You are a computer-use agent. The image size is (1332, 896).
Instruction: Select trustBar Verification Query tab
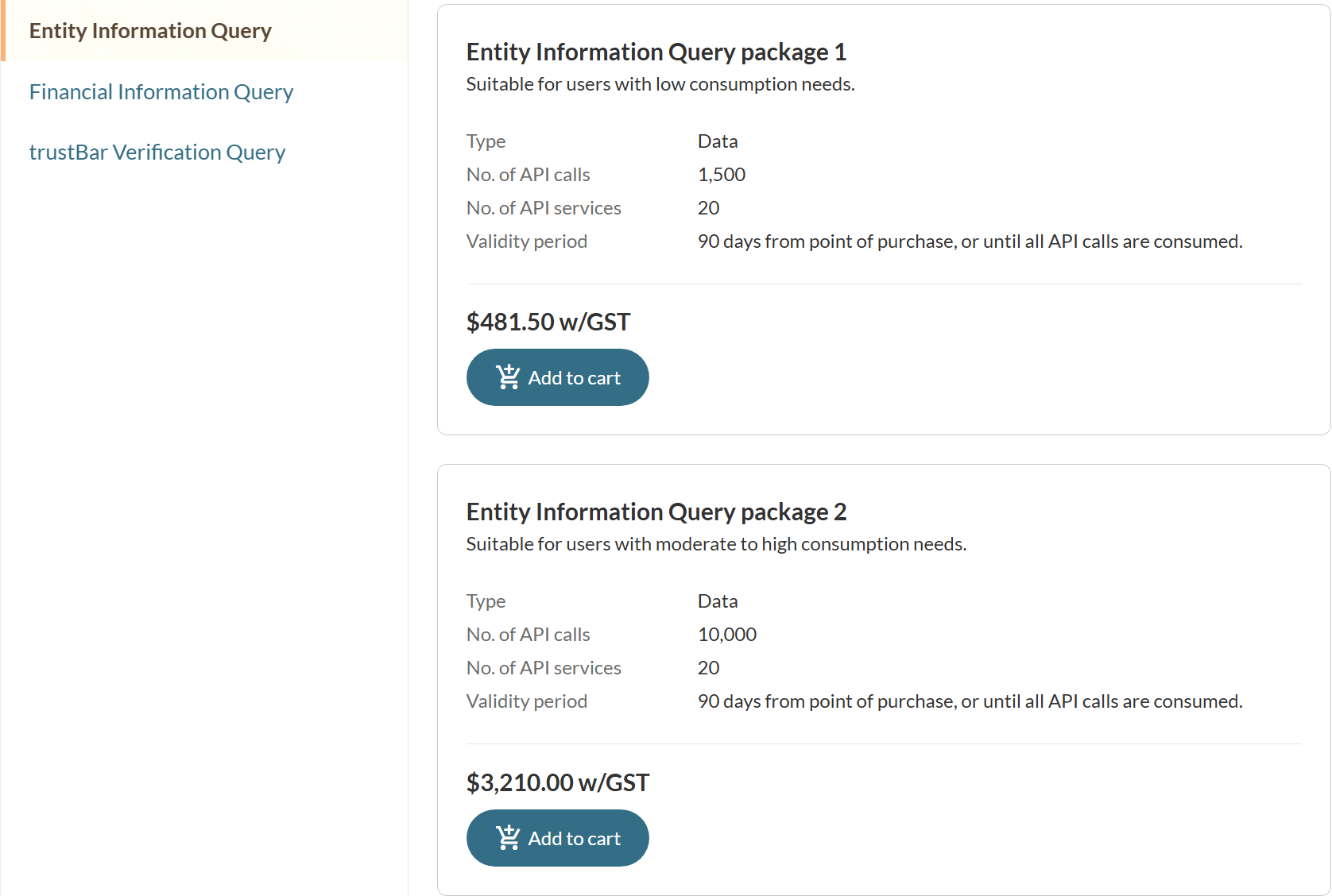[157, 153]
